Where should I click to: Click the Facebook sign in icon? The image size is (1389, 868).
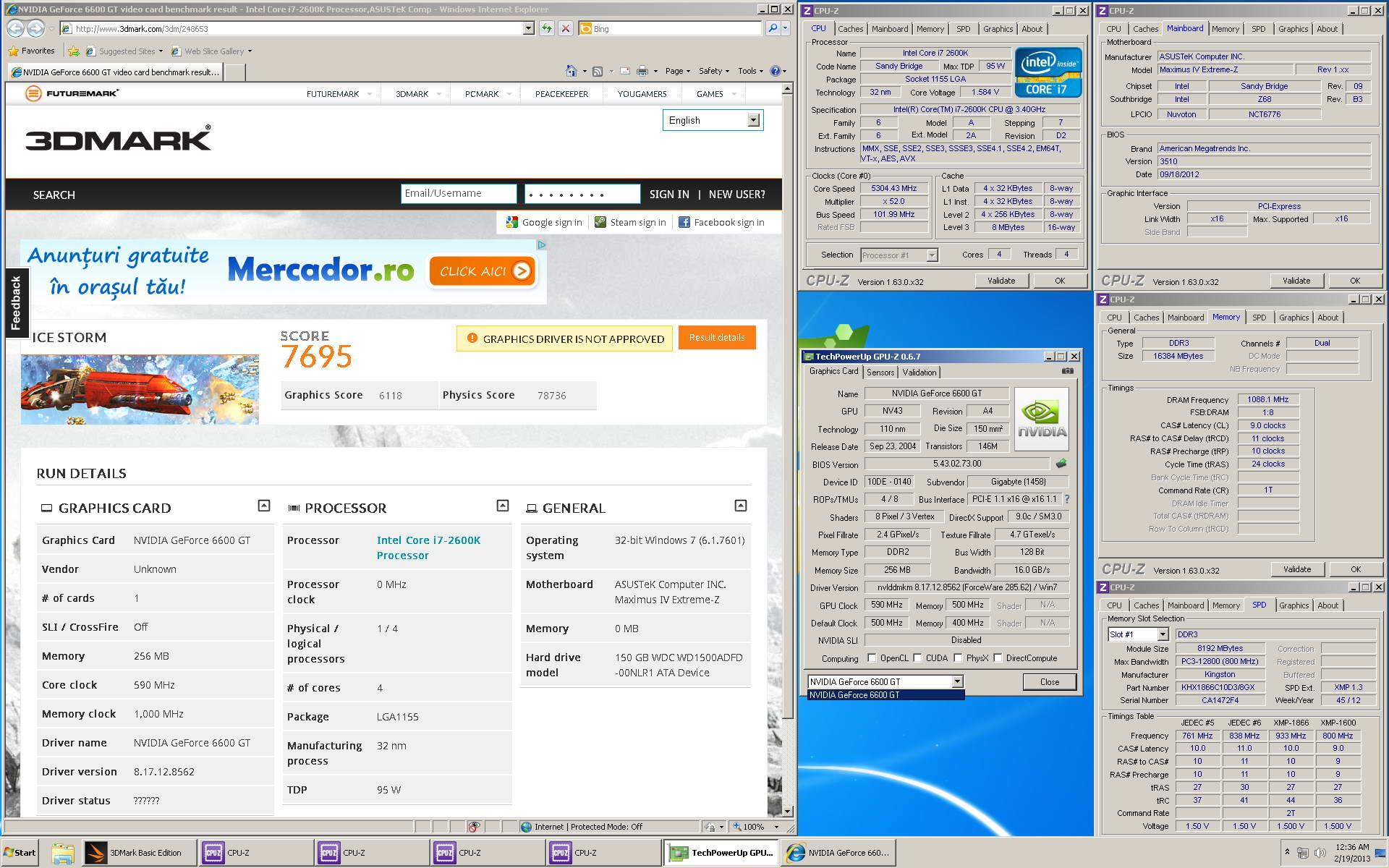coord(684,222)
